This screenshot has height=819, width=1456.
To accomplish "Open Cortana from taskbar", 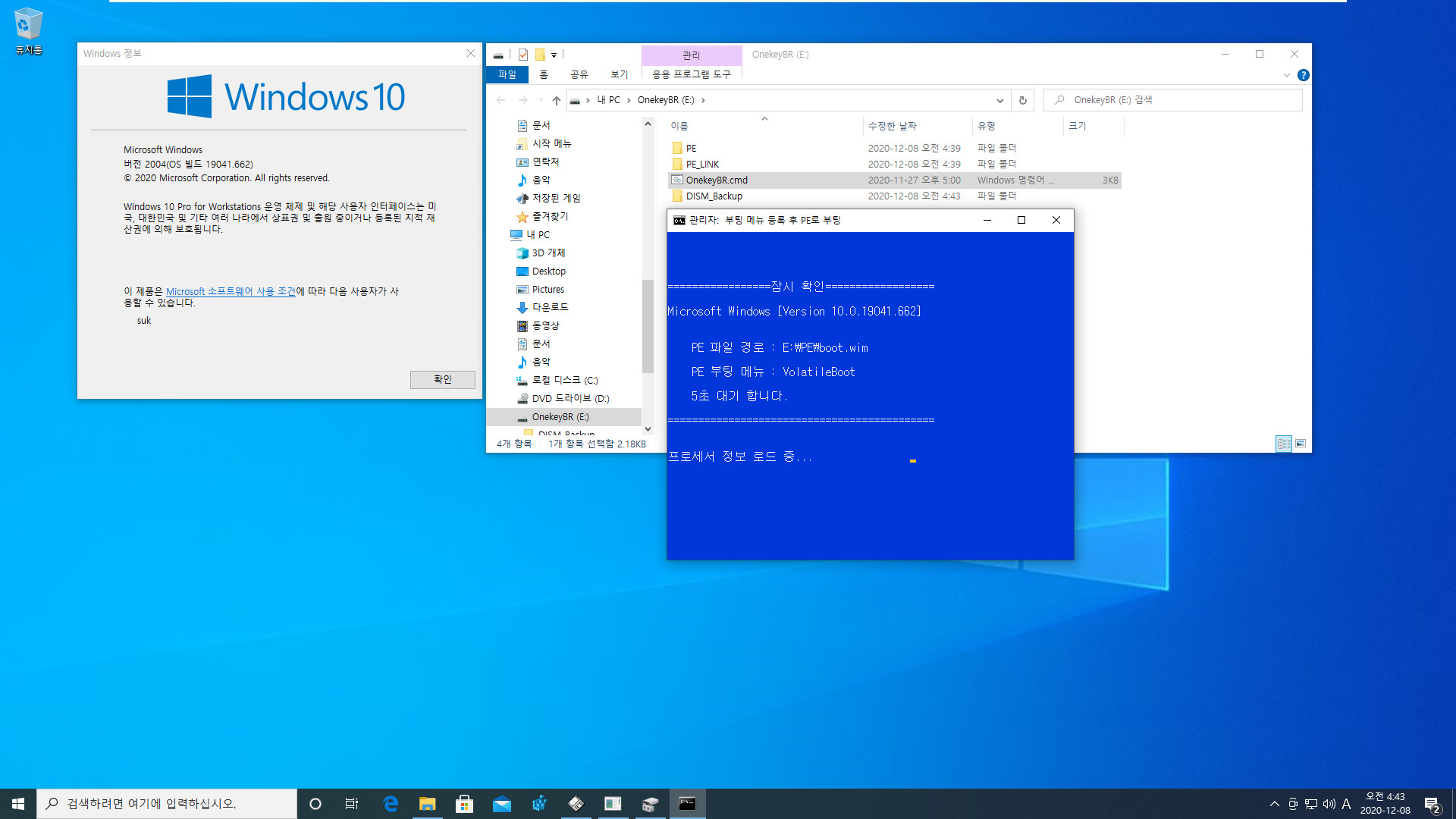I will (x=315, y=804).
